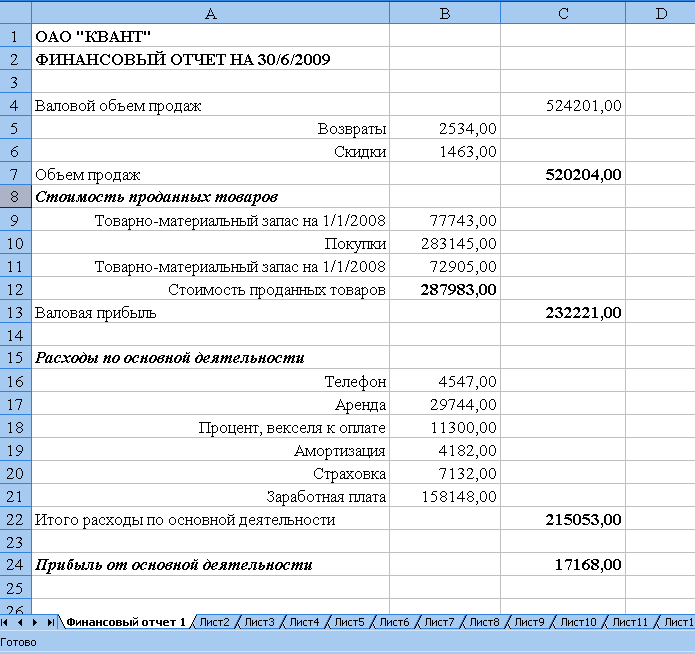Switch to Лист7 sheet tab
This screenshot has height=654, width=695.
pos(439,623)
